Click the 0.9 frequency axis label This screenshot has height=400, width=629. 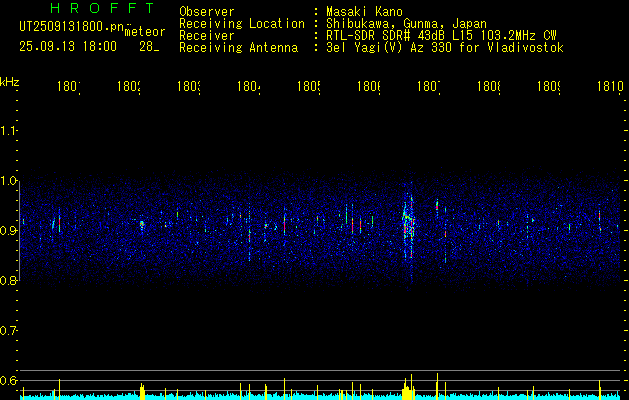(8, 230)
